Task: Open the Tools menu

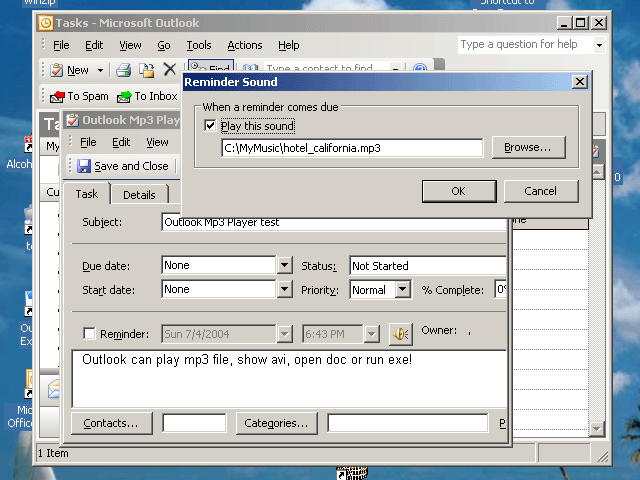Action: pyautogui.click(x=199, y=45)
